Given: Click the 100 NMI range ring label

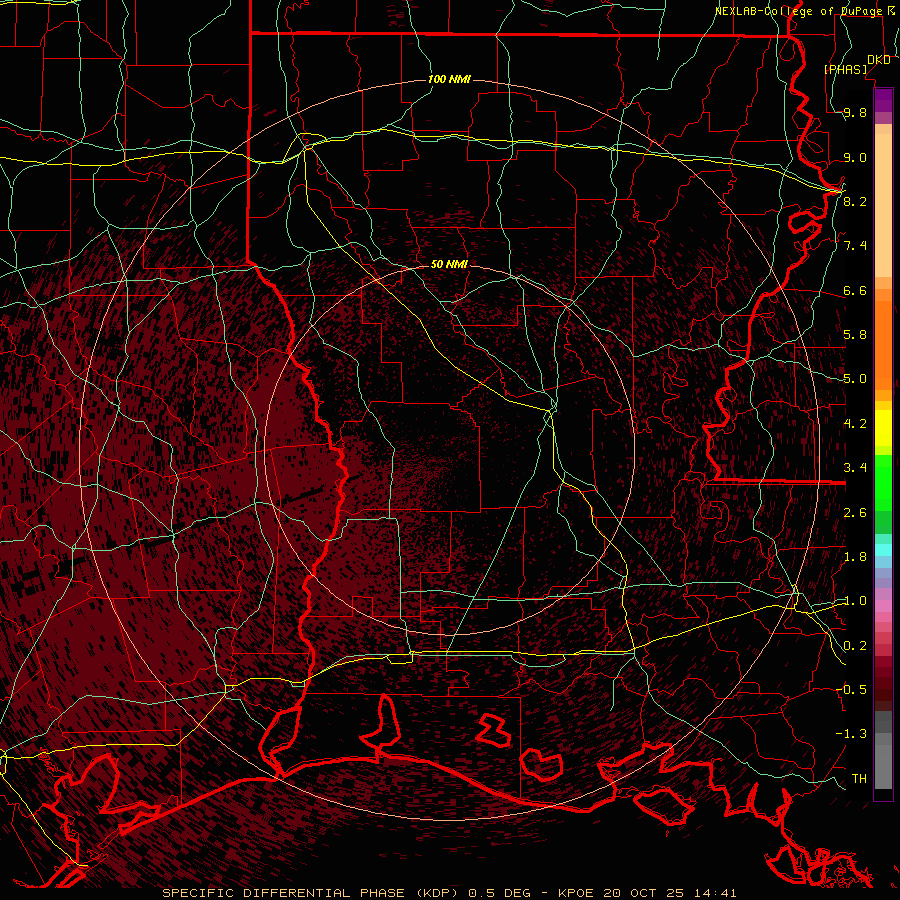Looking at the screenshot, I should click(449, 79).
